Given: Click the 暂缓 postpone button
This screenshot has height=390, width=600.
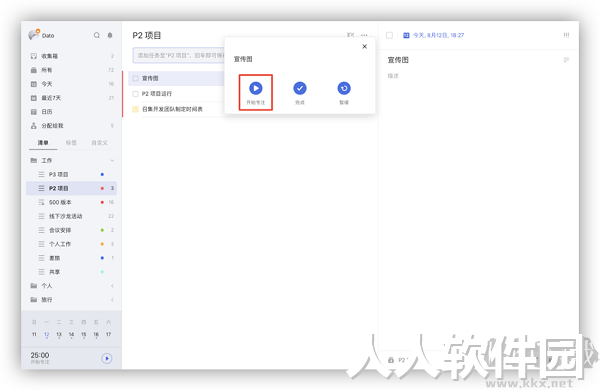Looking at the screenshot, I should point(344,93).
